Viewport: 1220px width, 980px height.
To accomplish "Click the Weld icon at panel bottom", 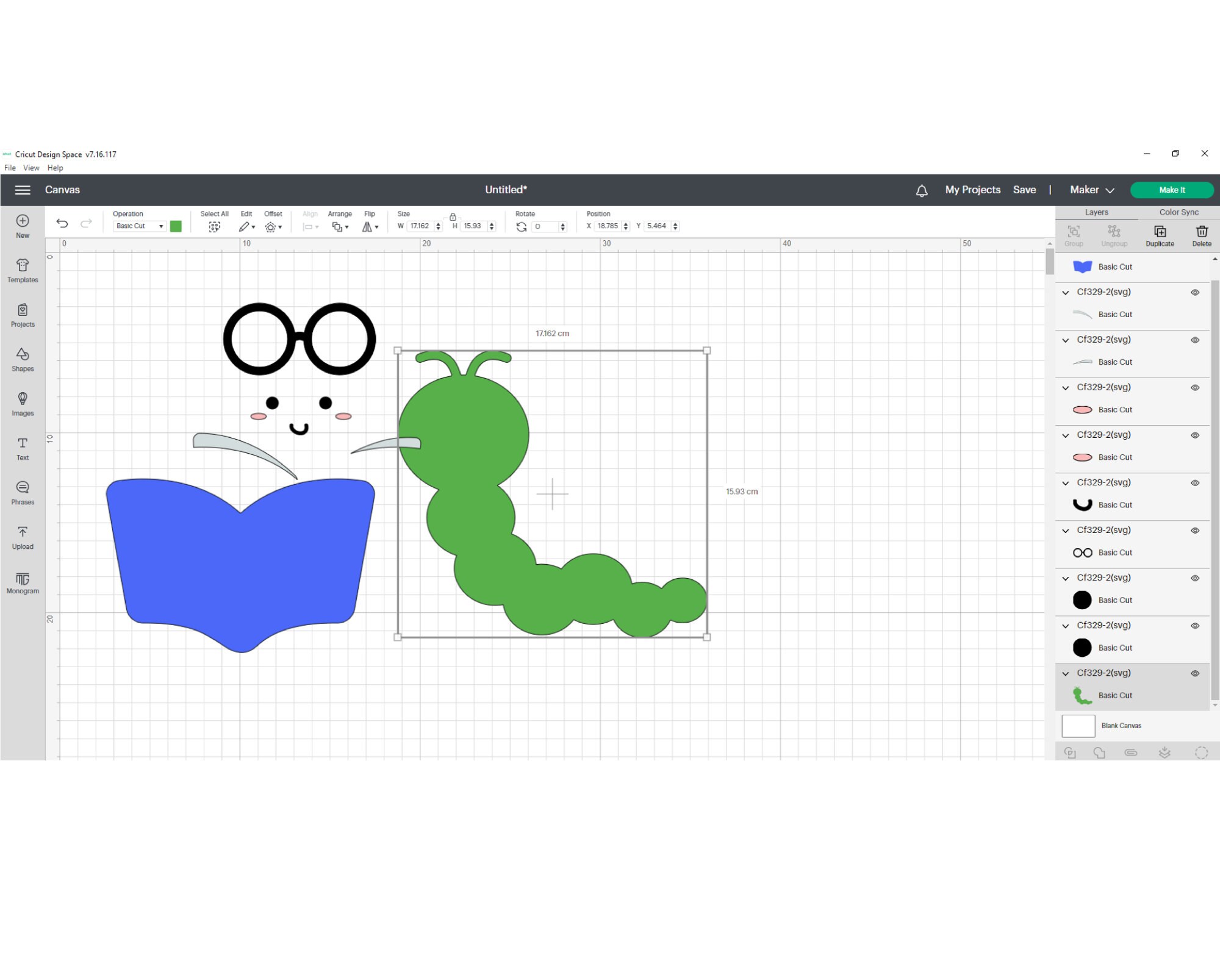I will pyautogui.click(x=1099, y=753).
